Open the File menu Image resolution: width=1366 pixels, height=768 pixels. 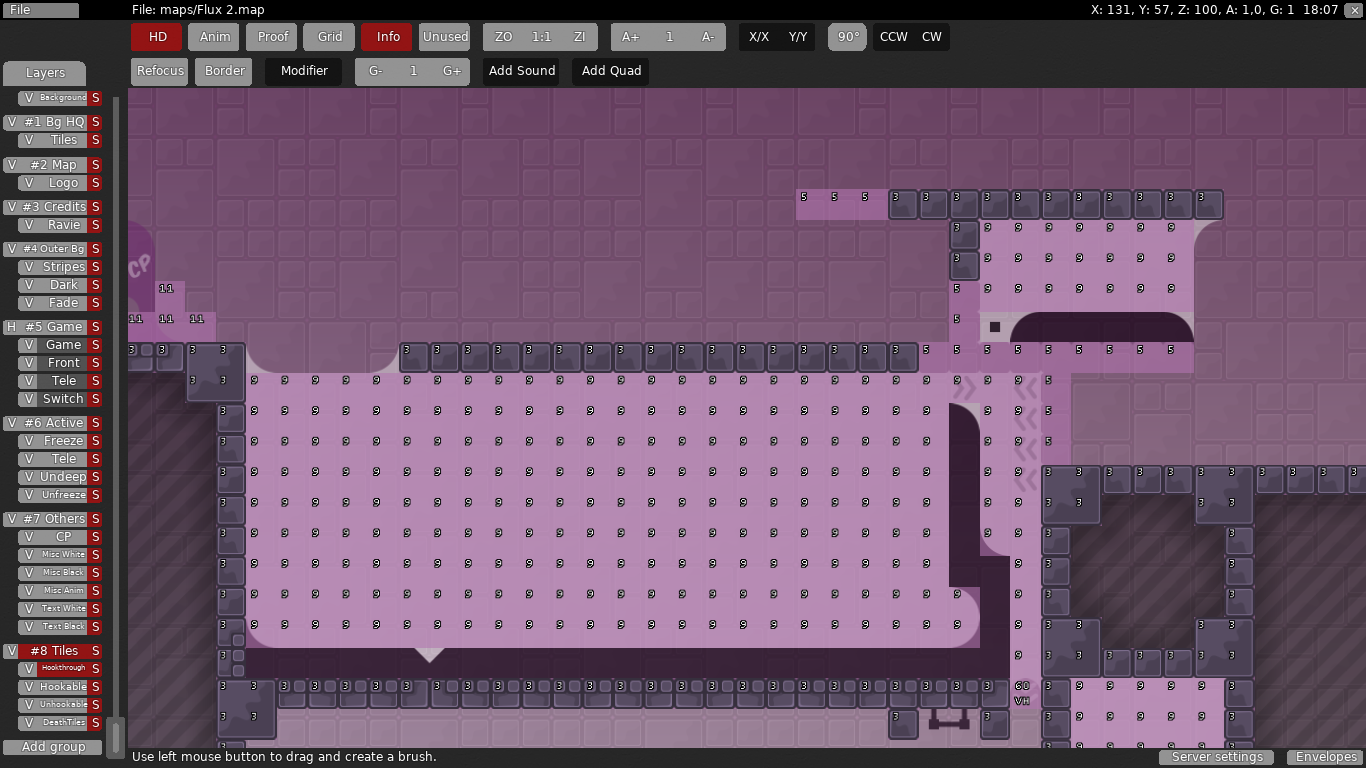(x=40, y=10)
